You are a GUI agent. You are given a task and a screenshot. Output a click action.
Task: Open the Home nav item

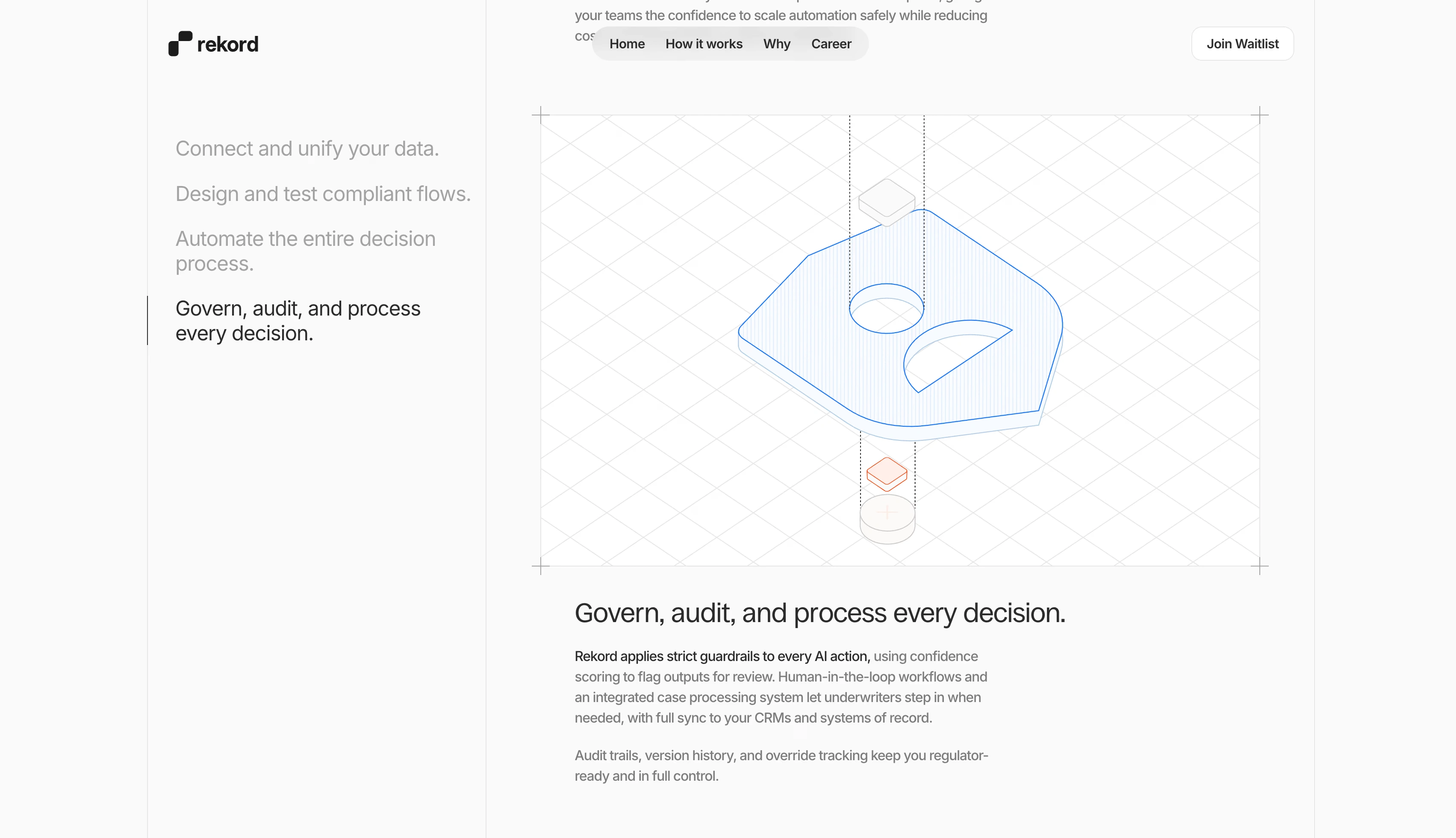(x=626, y=44)
